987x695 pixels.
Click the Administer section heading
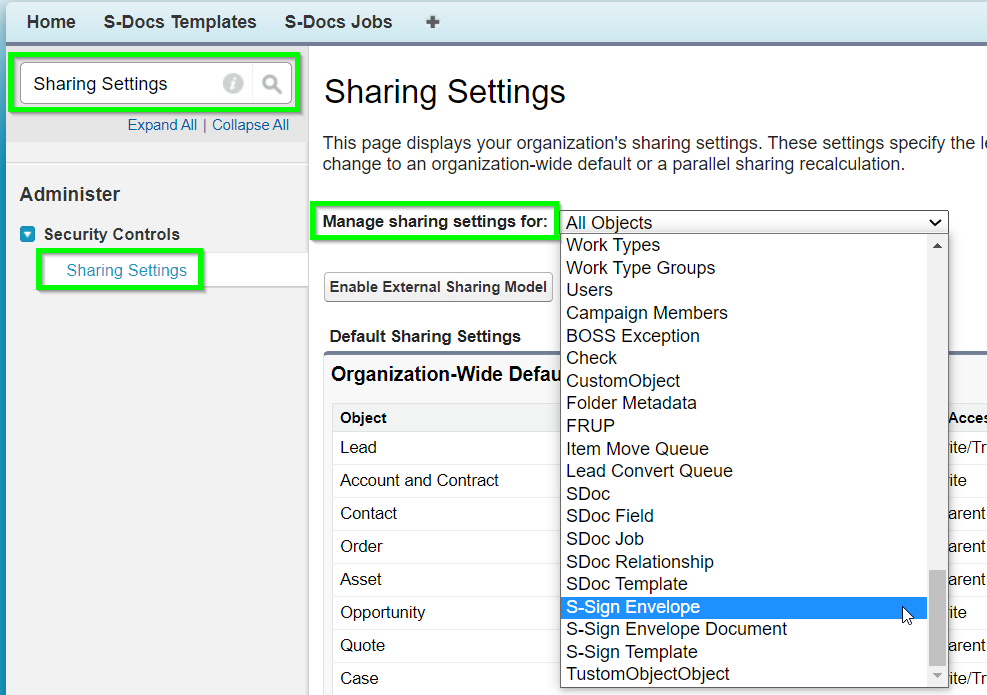[70, 194]
